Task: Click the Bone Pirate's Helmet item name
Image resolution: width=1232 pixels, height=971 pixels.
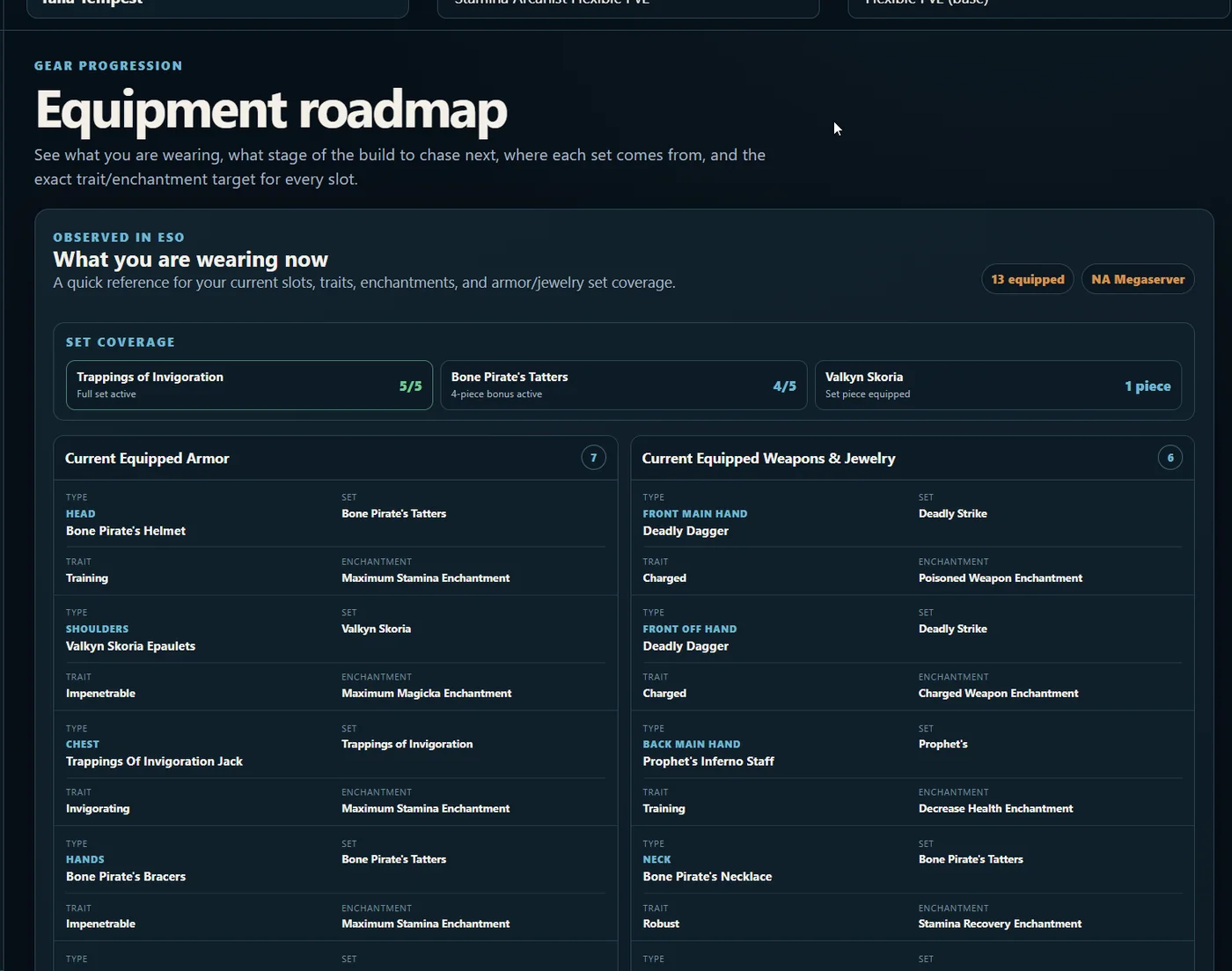Action: [126, 531]
